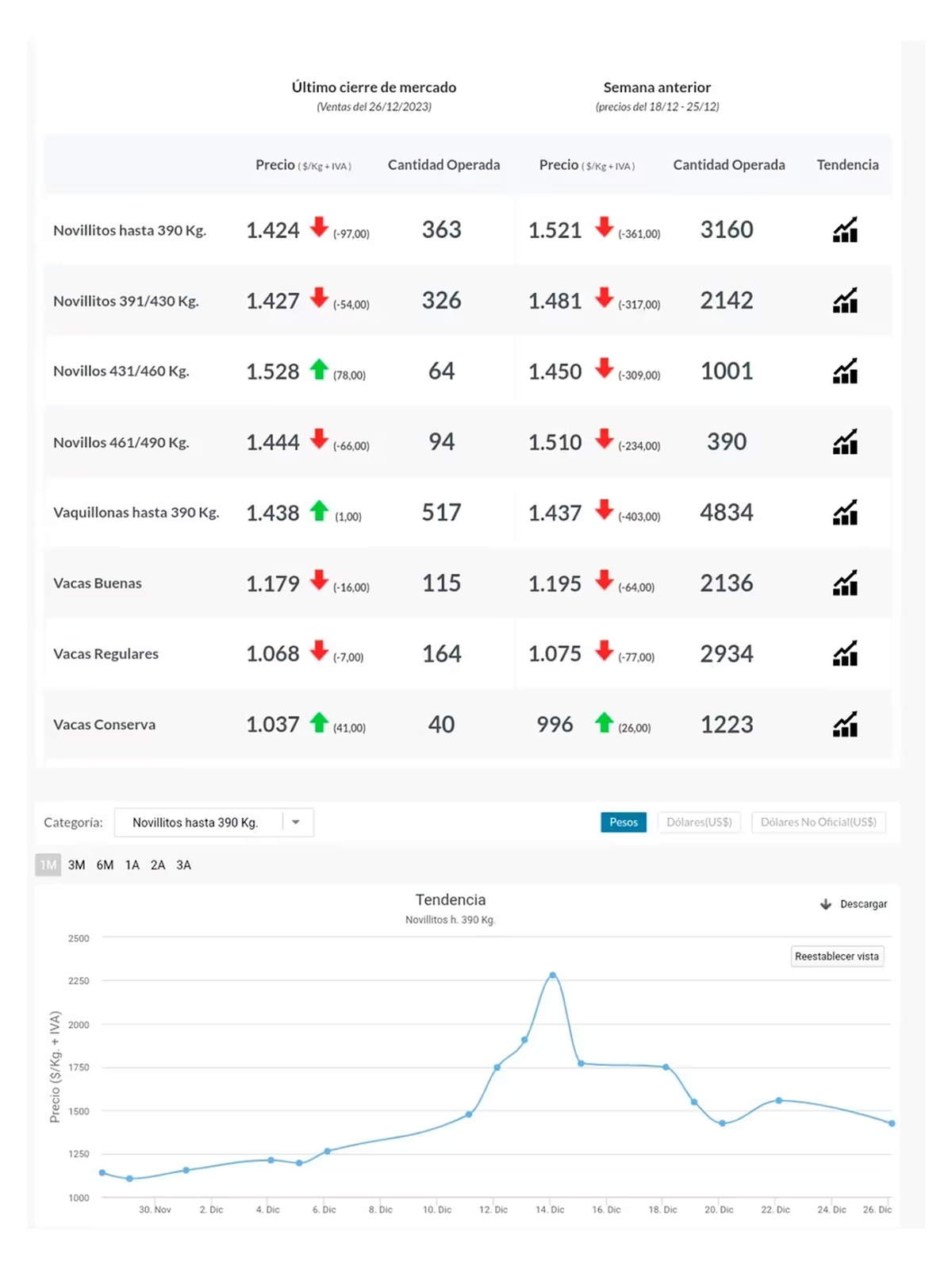Open trend icon for Novillitos 391/430 Kg.
Image resolution: width=952 pixels, height=1270 pixels.
point(845,301)
